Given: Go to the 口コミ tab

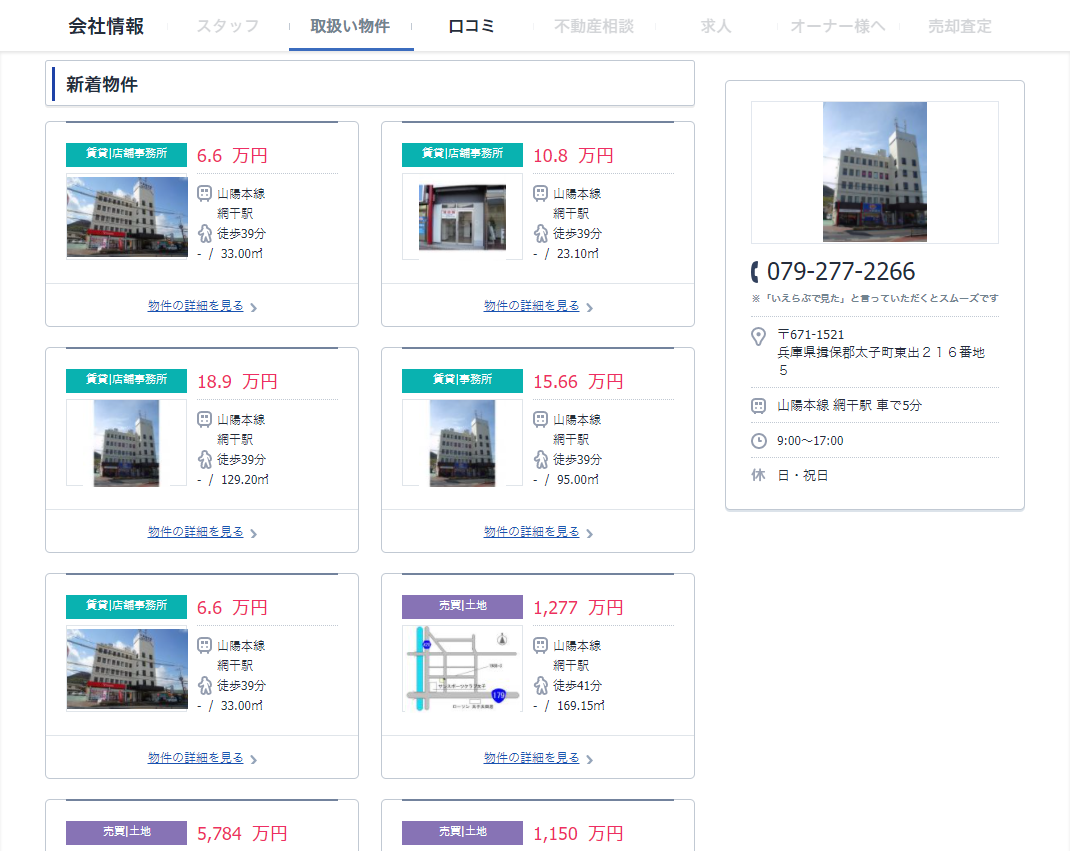Looking at the screenshot, I should coord(472,26).
